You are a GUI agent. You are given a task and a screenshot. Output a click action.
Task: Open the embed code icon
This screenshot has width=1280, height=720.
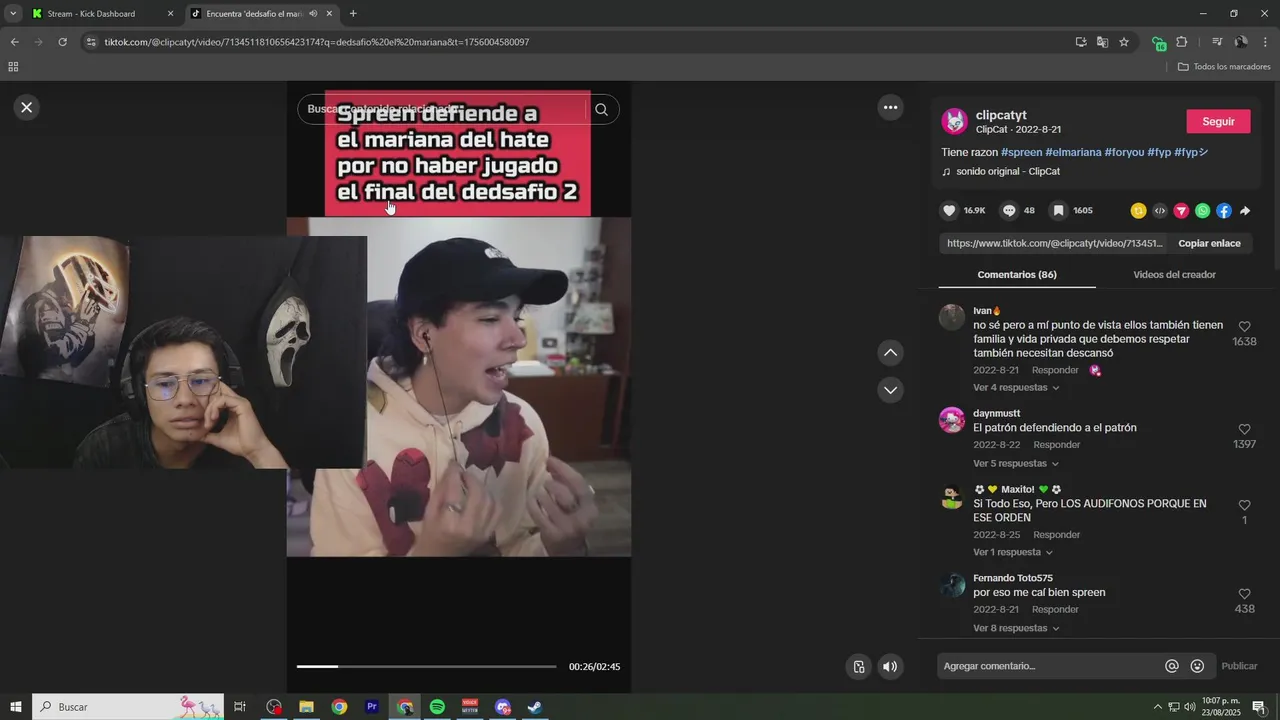tap(1160, 210)
